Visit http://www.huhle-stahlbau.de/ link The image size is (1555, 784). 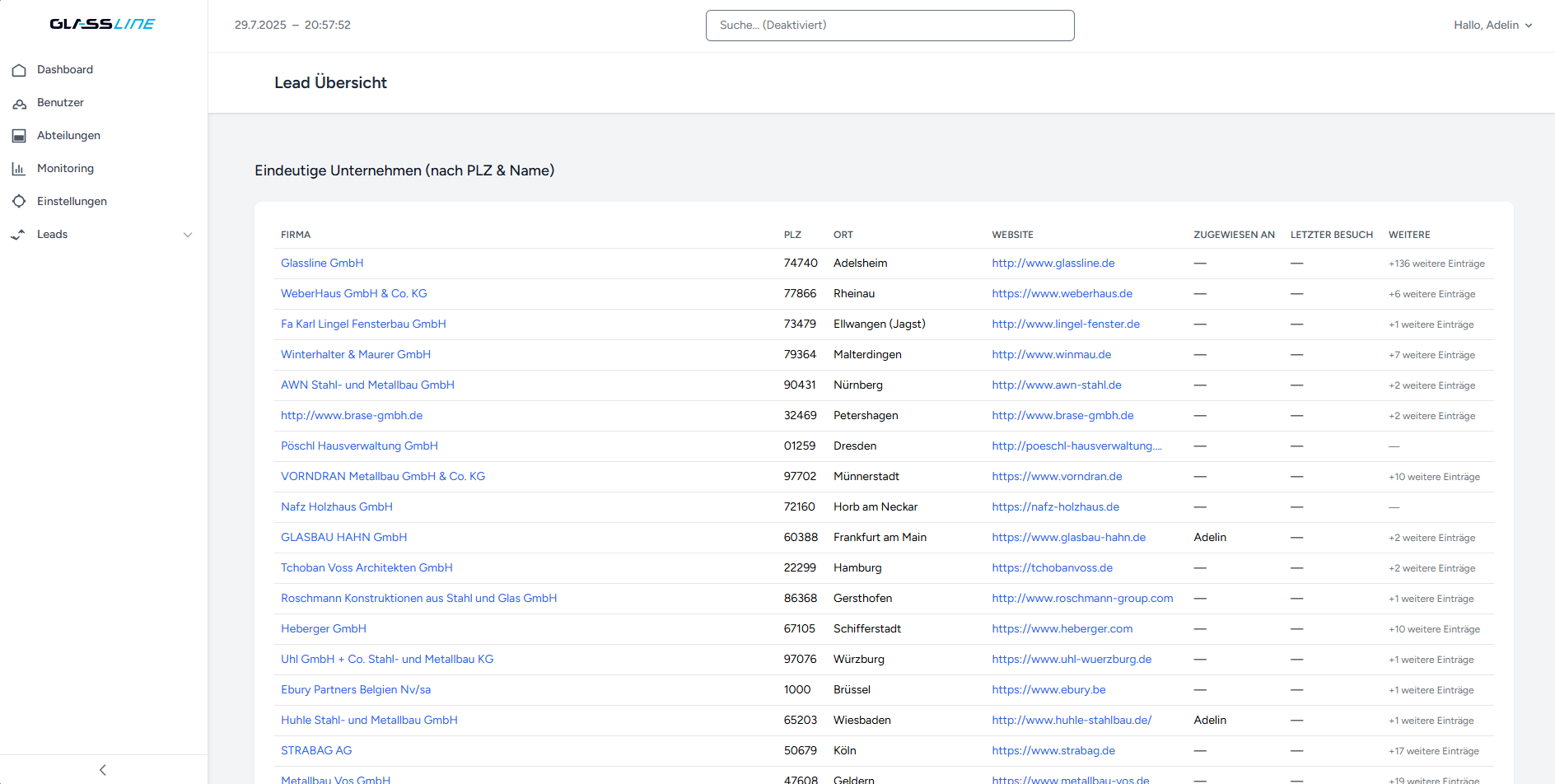1072,721
